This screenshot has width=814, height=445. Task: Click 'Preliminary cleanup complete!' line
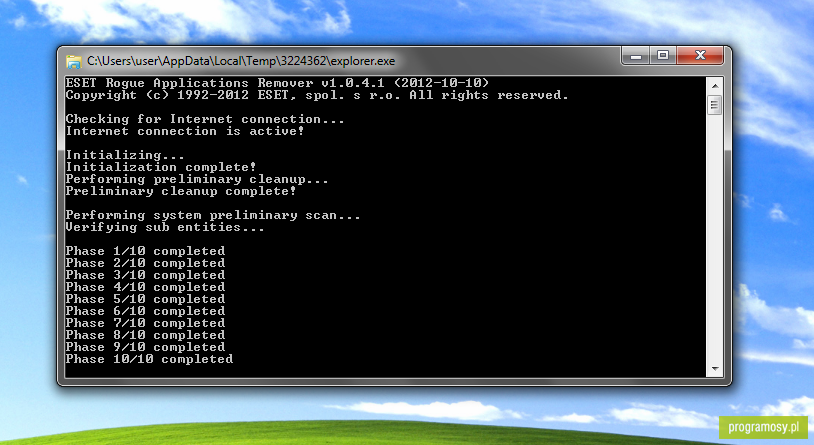click(181, 191)
